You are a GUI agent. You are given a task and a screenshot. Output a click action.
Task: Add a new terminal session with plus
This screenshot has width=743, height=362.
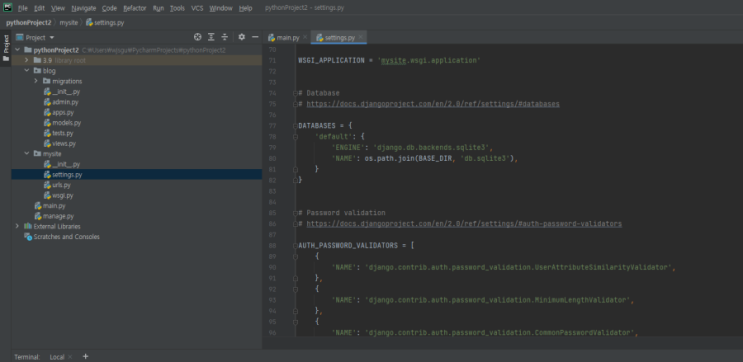tap(85, 356)
